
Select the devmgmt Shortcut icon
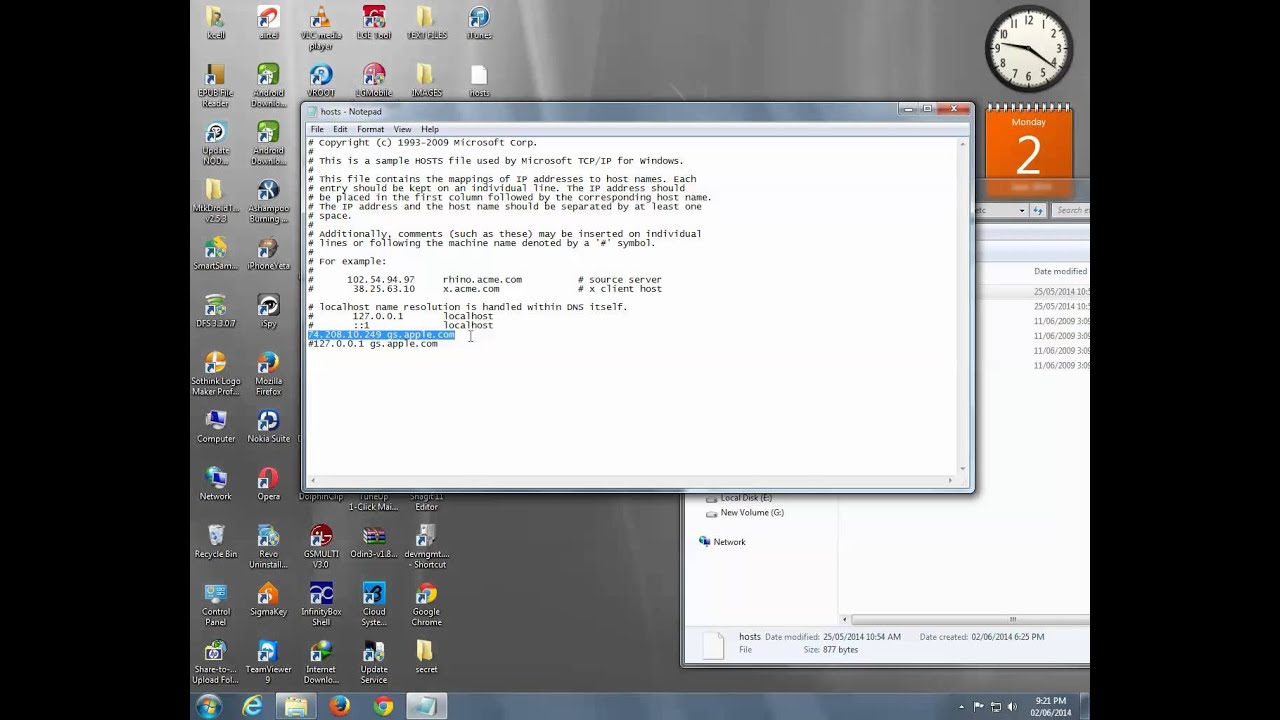click(x=426, y=547)
